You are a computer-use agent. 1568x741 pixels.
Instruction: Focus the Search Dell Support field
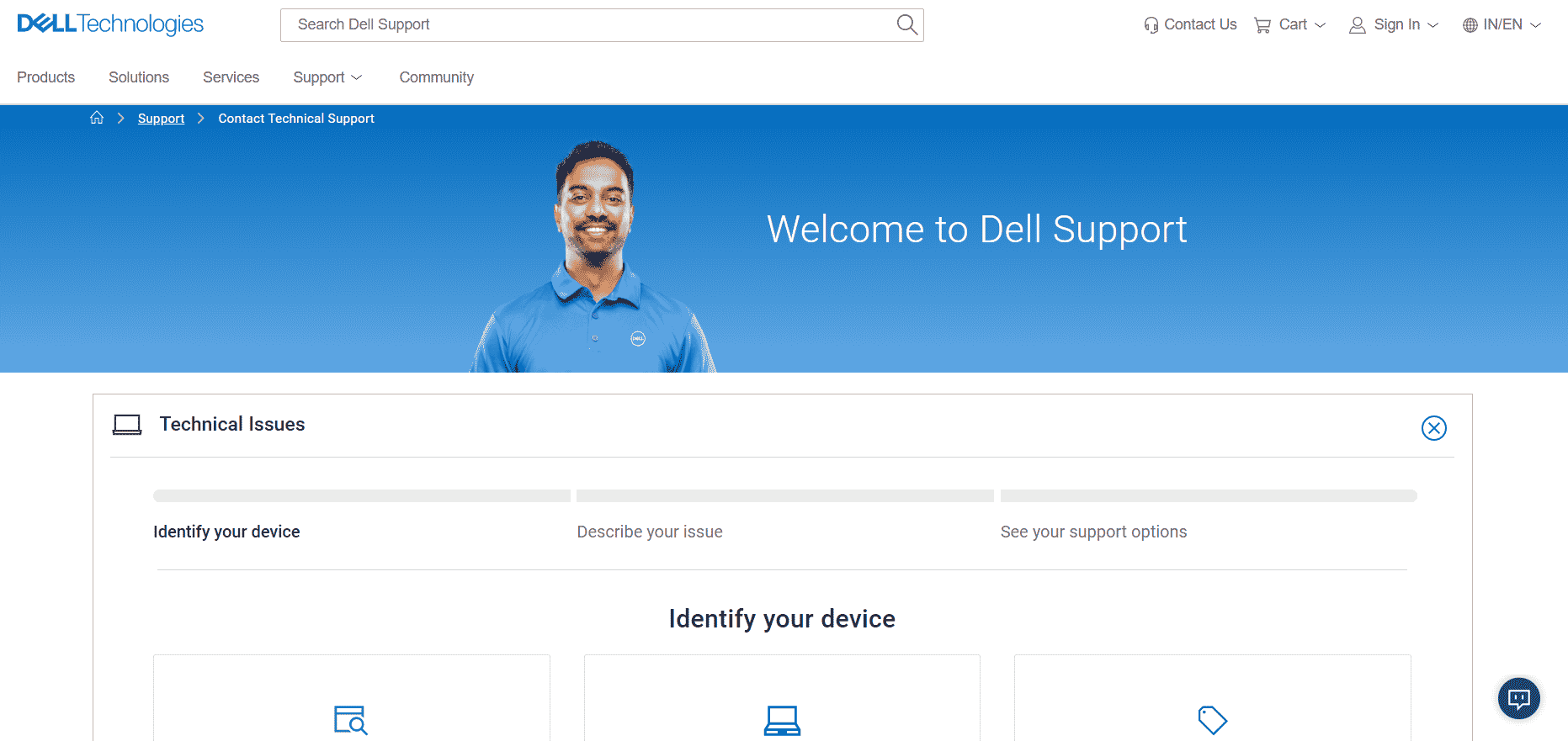coord(602,25)
